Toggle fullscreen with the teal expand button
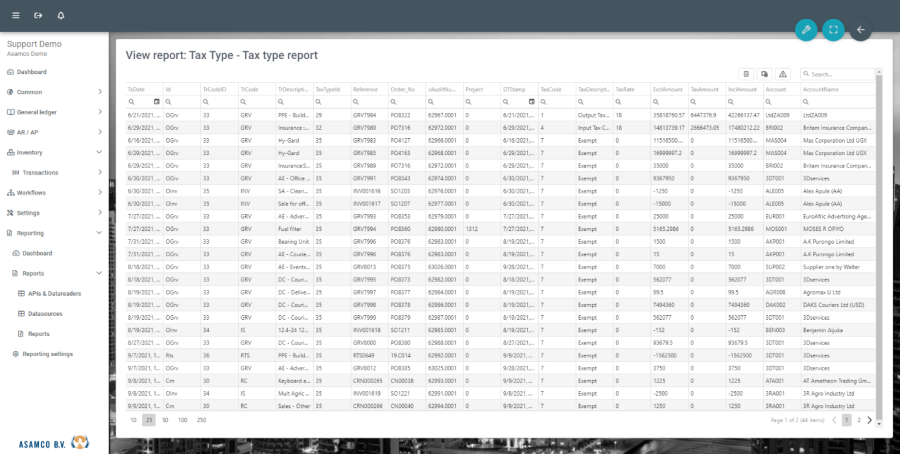900x454 pixels. (x=834, y=30)
